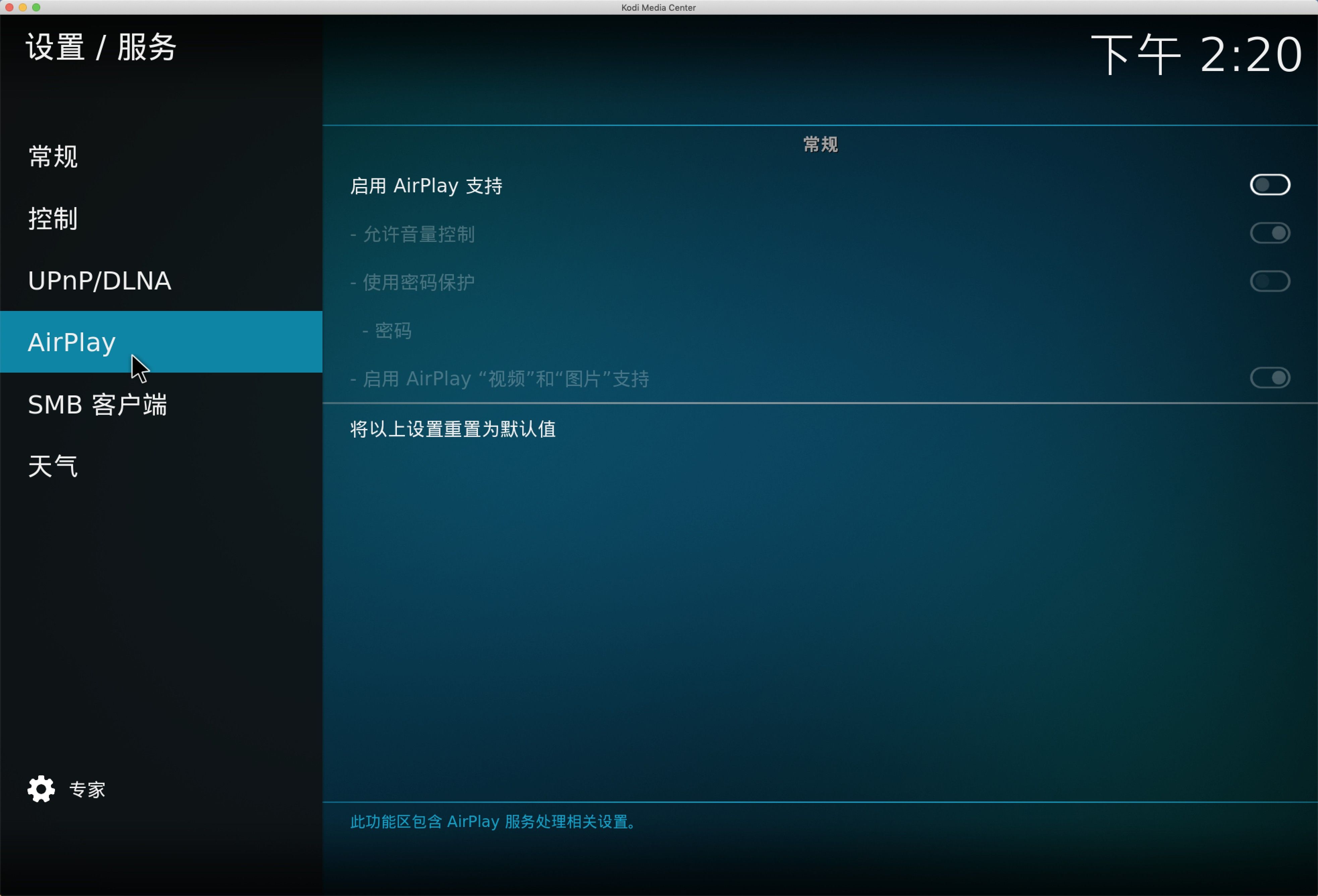Image resolution: width=1318 pixels, height=896 pixels.
Task: Click the settings level gear icon
Action: (x=41, y=789)
